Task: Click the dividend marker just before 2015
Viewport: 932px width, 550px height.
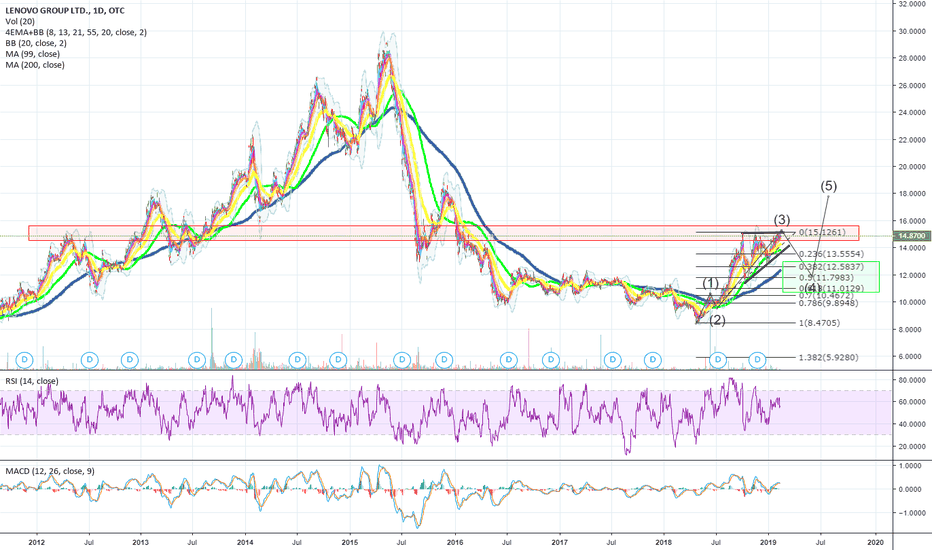Action: pyautogui.click(x=338, y=360)
